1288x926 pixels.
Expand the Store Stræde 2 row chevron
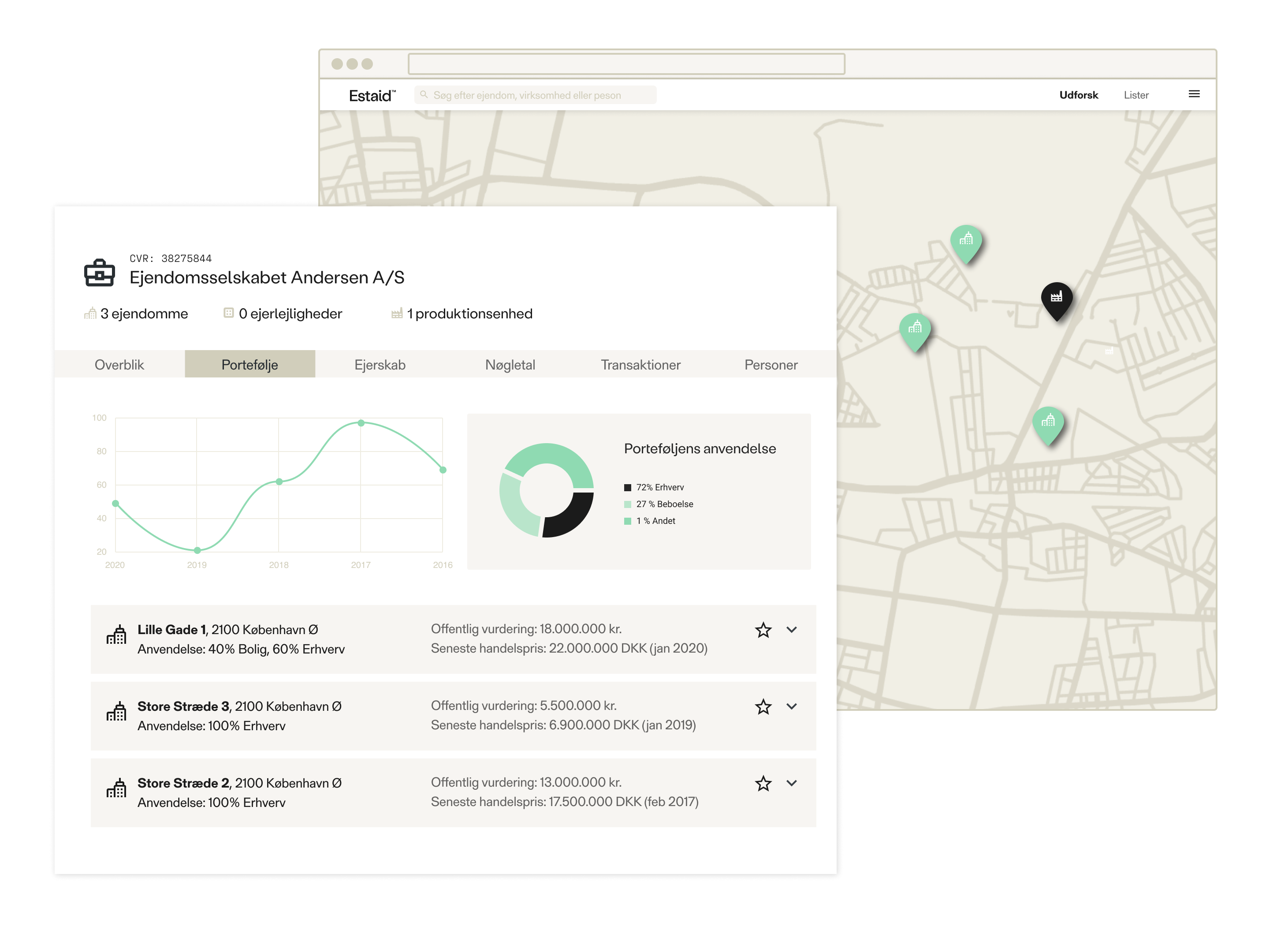point(792,783)
